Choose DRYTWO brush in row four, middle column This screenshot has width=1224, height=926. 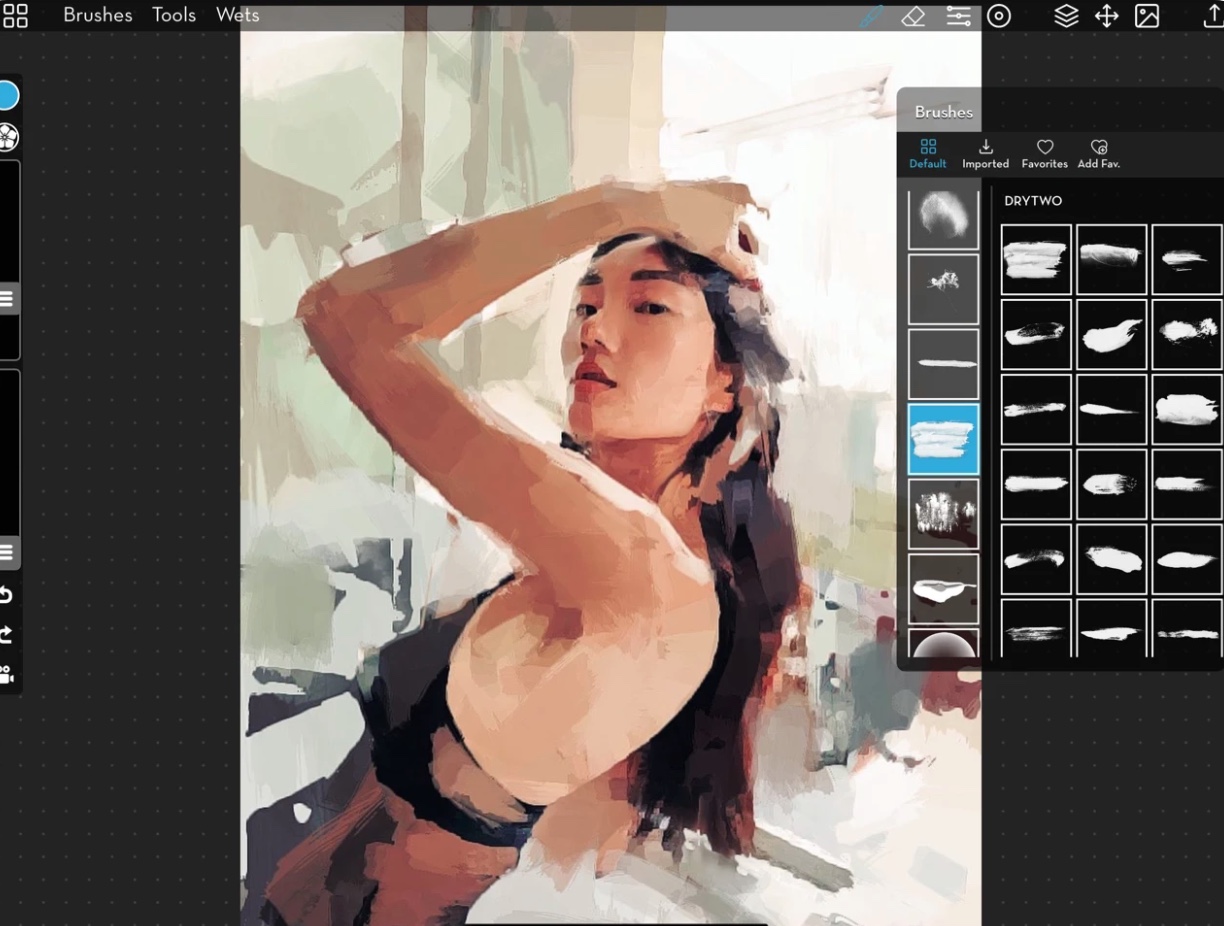pos(1111,484)
